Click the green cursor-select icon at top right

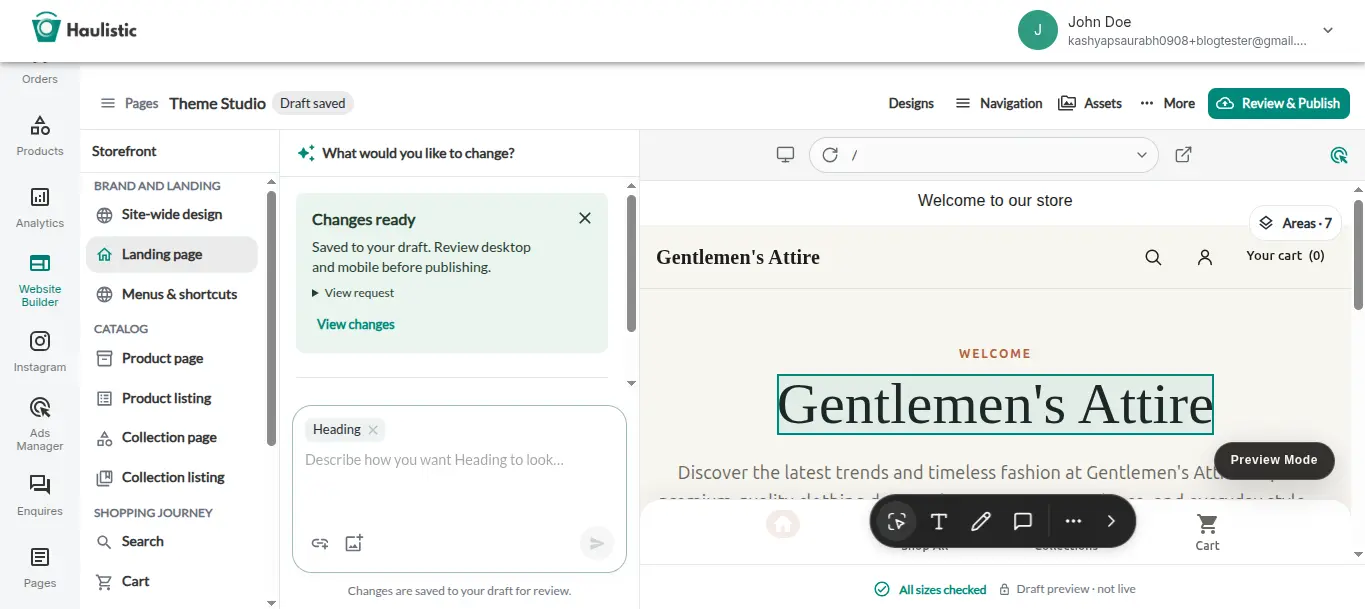1340,155
